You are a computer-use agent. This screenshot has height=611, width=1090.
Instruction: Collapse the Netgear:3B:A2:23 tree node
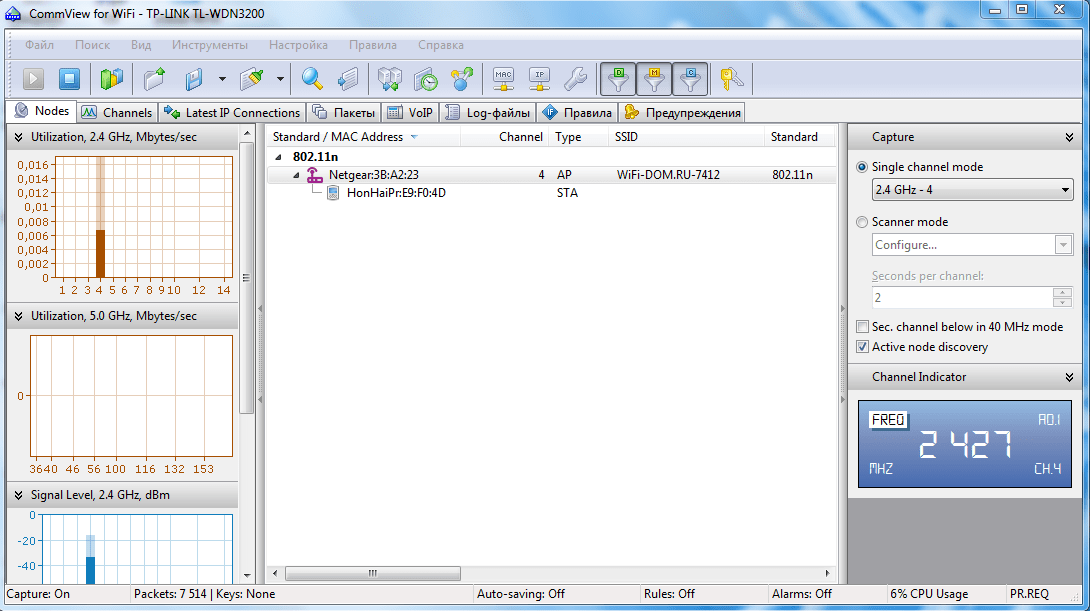click(296, 175)
